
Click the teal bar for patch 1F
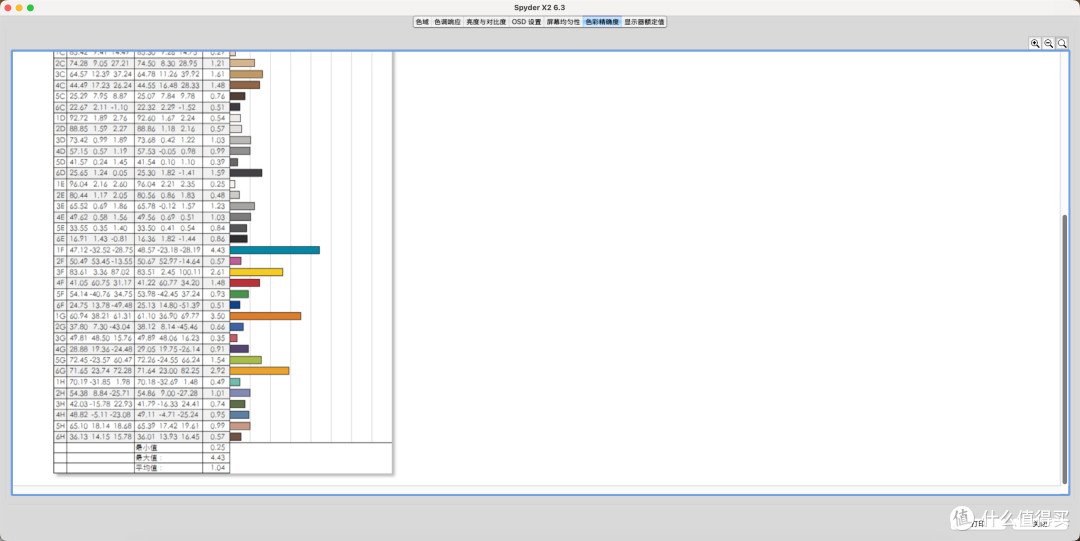[275, 250]
